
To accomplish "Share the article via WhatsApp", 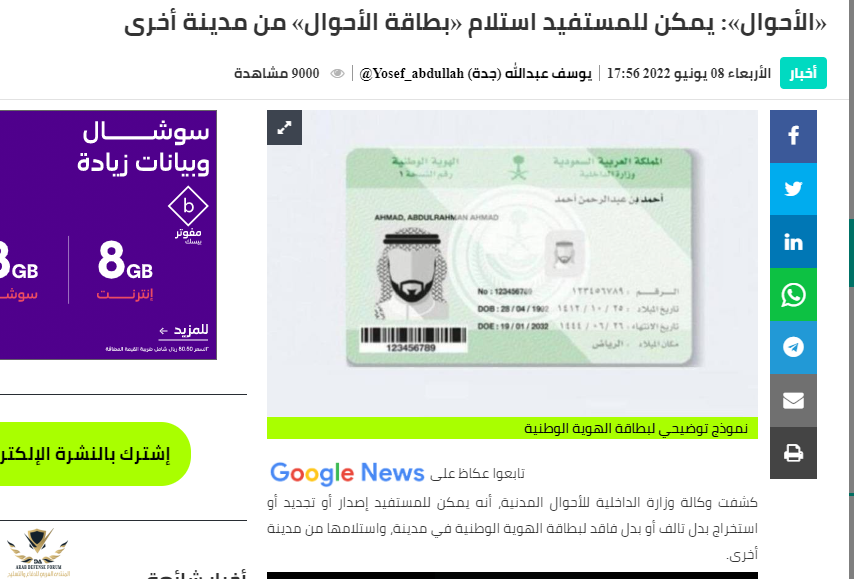I will (793, 295).
